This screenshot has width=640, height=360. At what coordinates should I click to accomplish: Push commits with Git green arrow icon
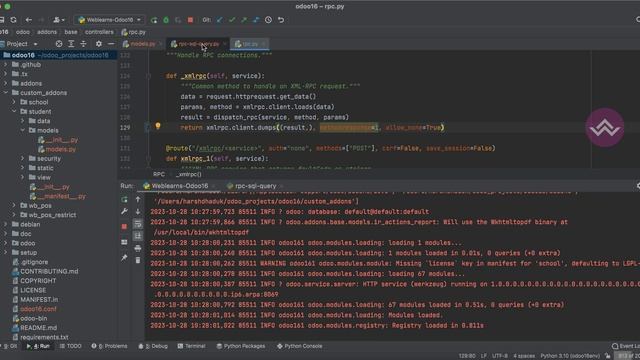tap(244, 20)
